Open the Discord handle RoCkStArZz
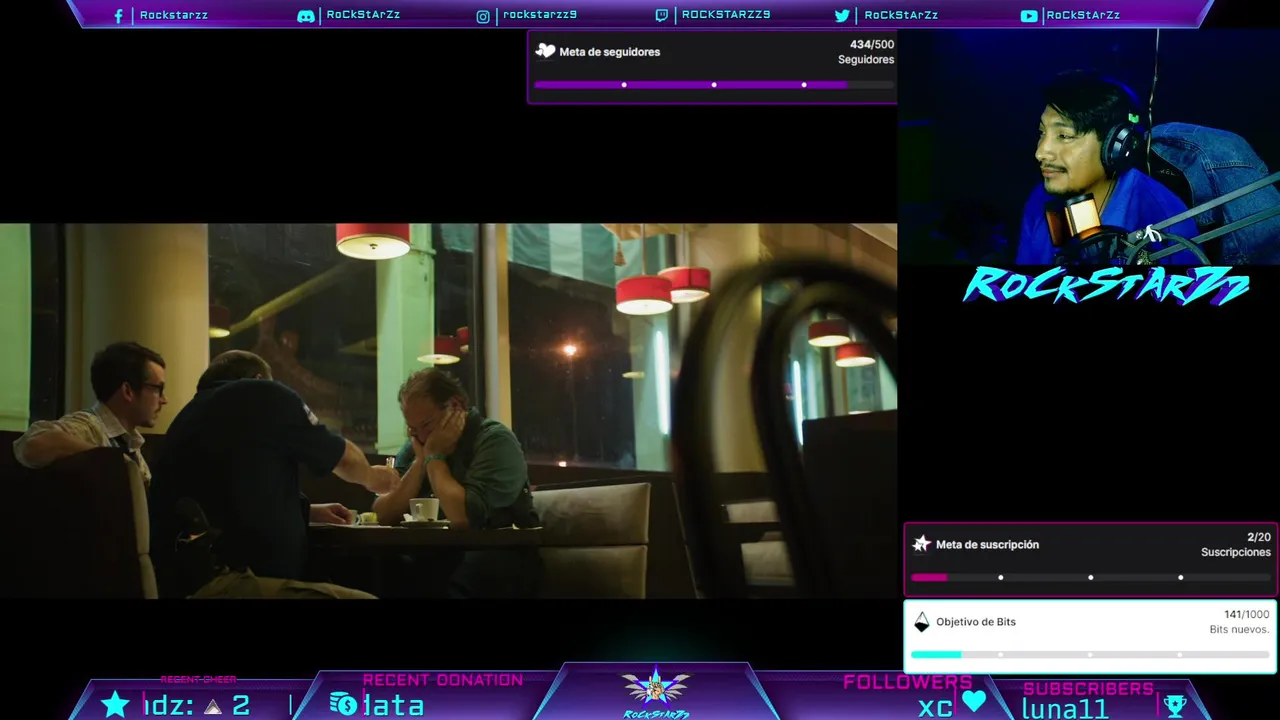1280x720 pixels. coord(363,15)
